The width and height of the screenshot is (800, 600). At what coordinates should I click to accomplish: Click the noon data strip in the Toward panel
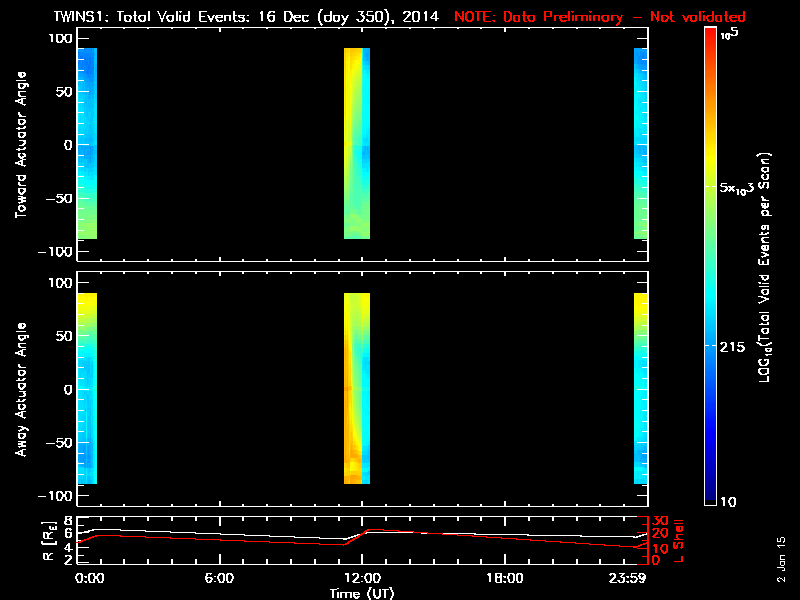point(357,144)
